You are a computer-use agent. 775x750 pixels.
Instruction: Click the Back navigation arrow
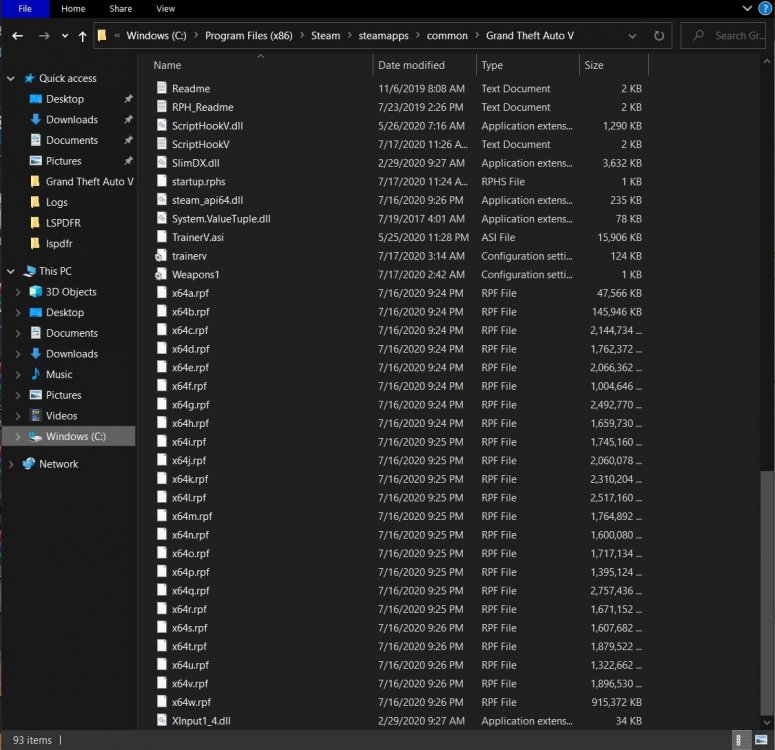tap(17, 36)
